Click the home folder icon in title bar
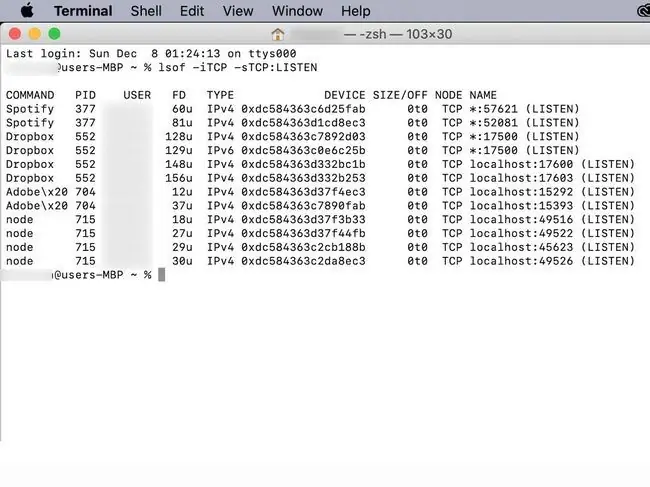 (x=278, y=34)
